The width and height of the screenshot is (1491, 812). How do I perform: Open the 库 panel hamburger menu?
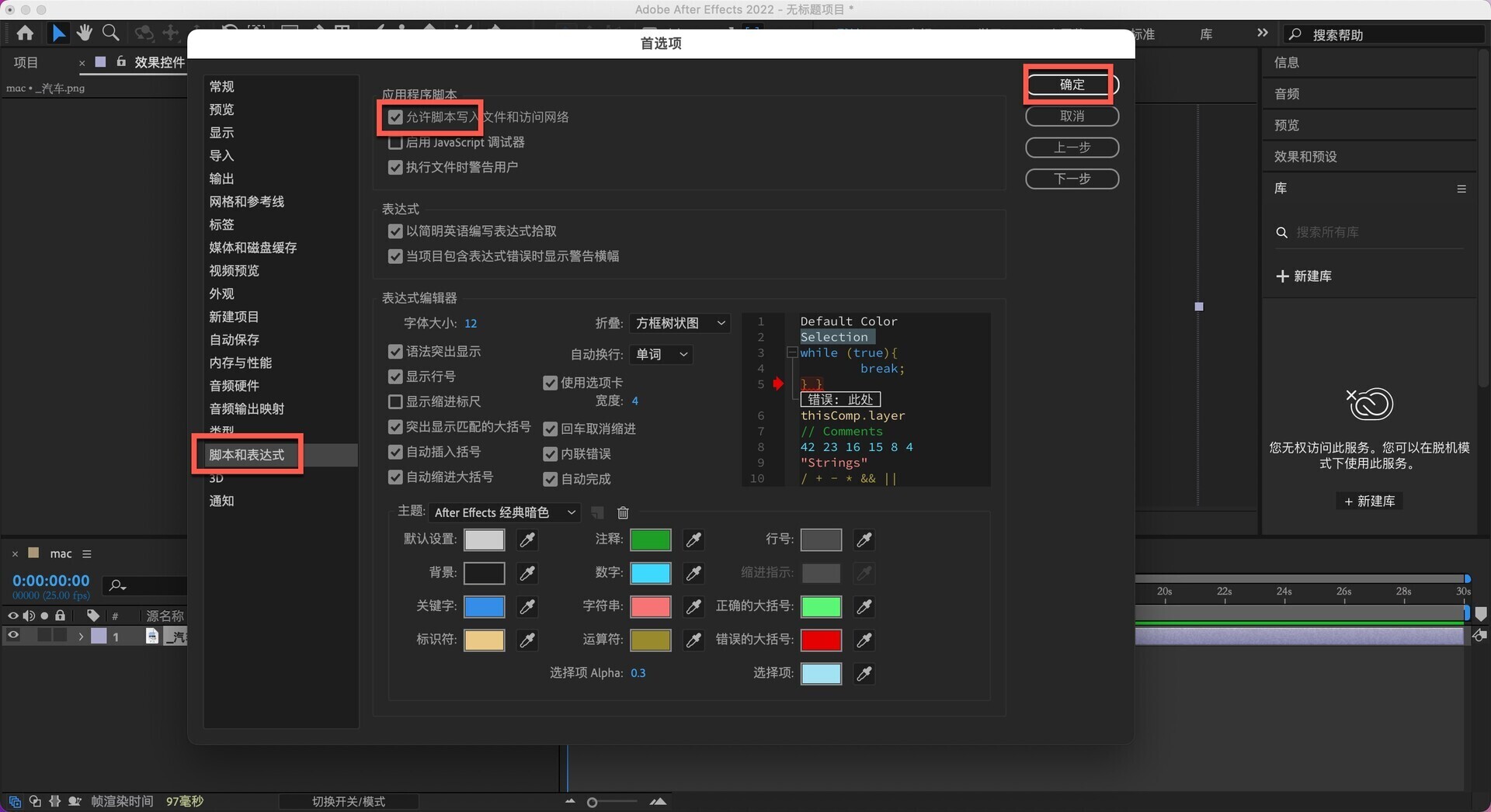point(1461,189)
